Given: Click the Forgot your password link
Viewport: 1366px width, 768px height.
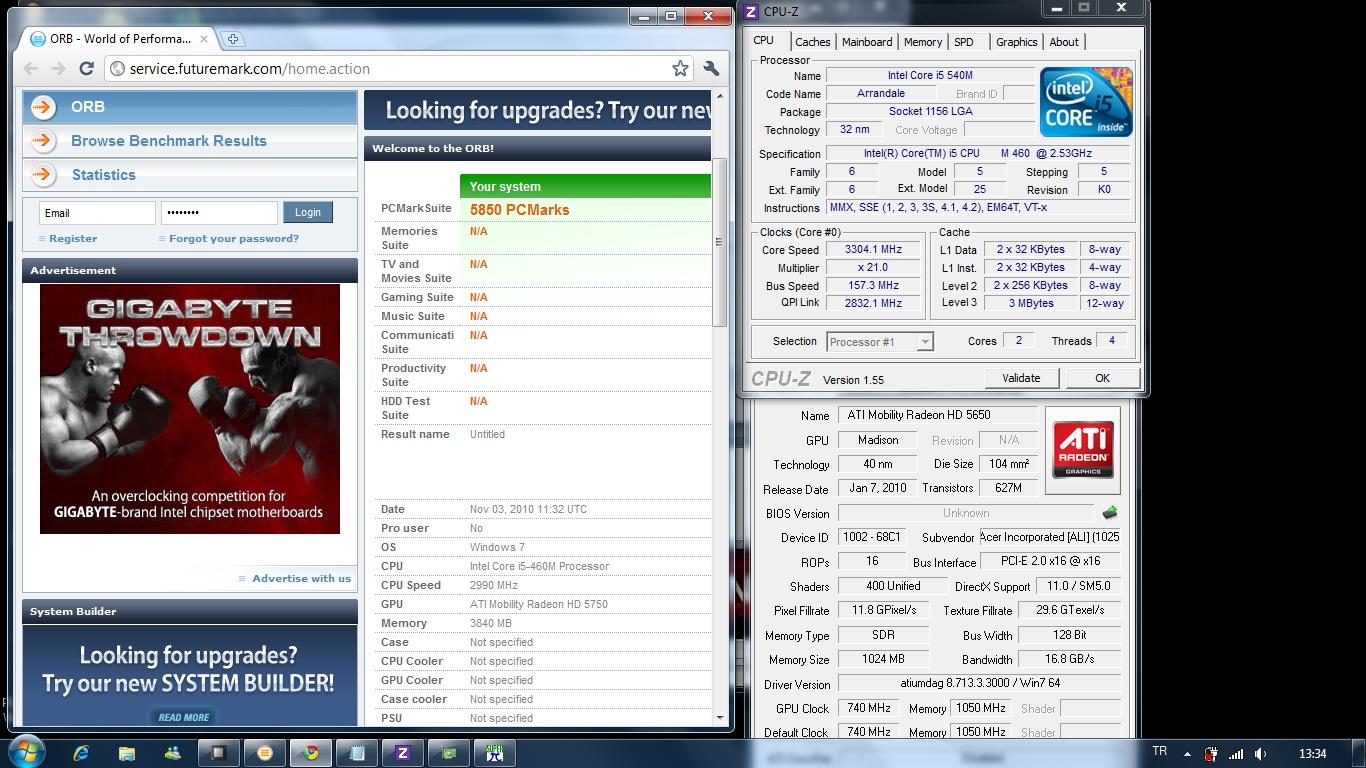Looking at the screenshot, I should click(234, 239).
